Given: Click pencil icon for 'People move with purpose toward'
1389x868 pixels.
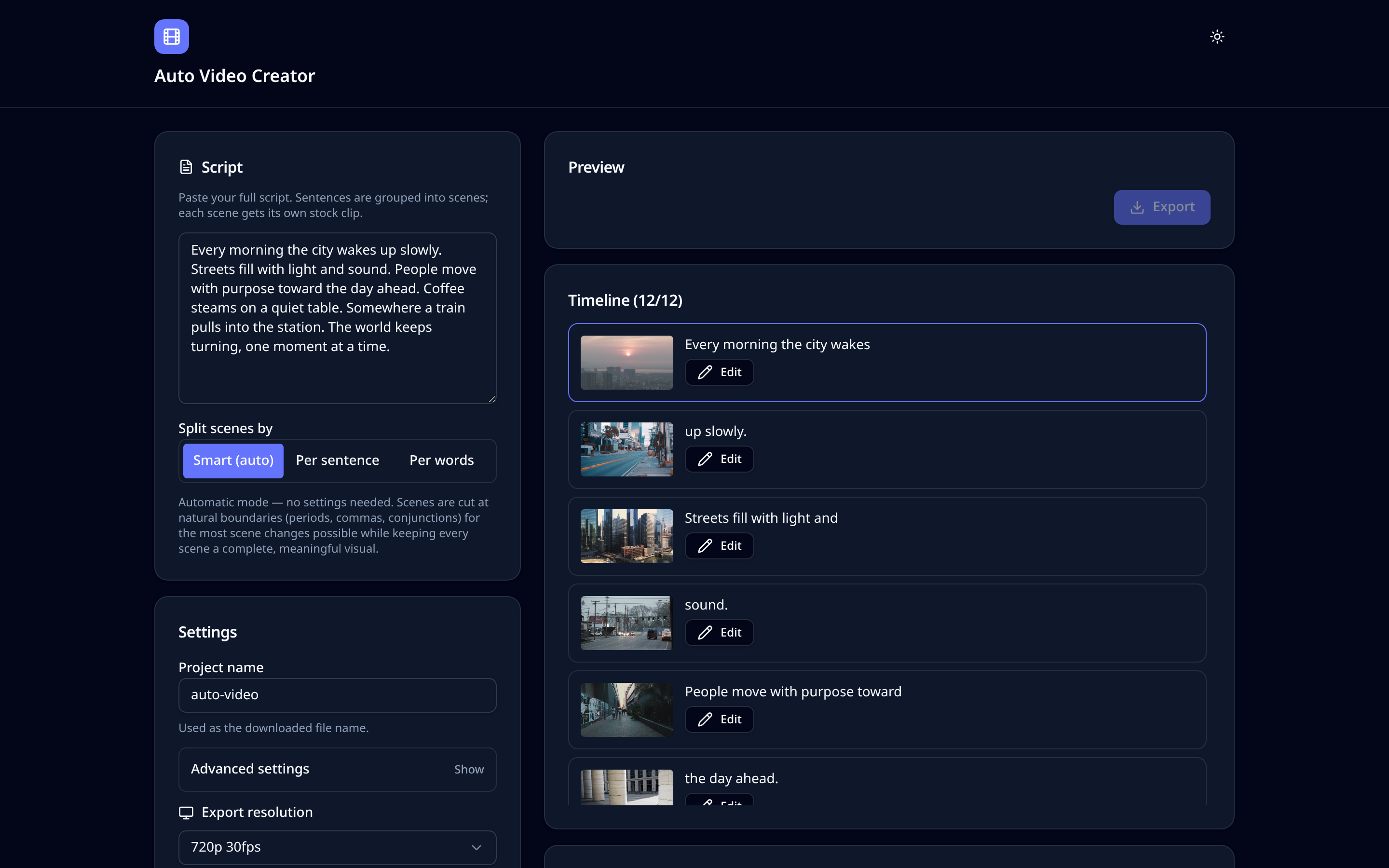Looking at the screenshot, I should 706,719.
